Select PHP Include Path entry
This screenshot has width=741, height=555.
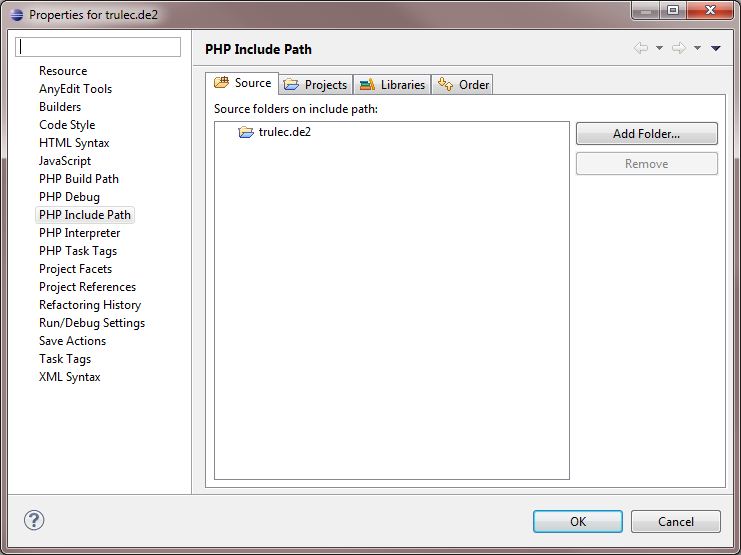(85, 215)
